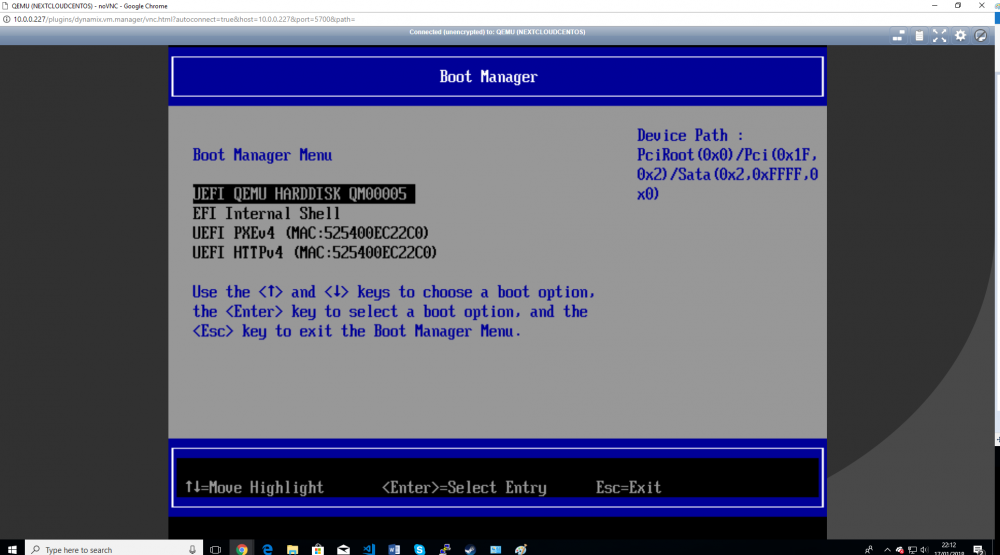This screenshot has width=1000, height=555.
Task: Click volume speaker tray icon
Action: click(924, 549)
